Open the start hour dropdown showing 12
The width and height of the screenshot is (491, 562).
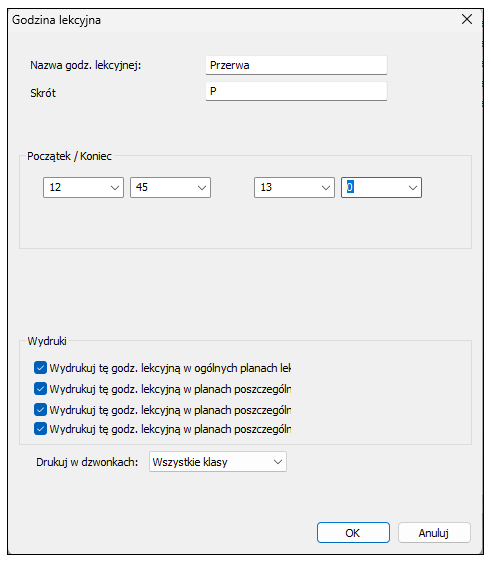click(x=84, y=187)
